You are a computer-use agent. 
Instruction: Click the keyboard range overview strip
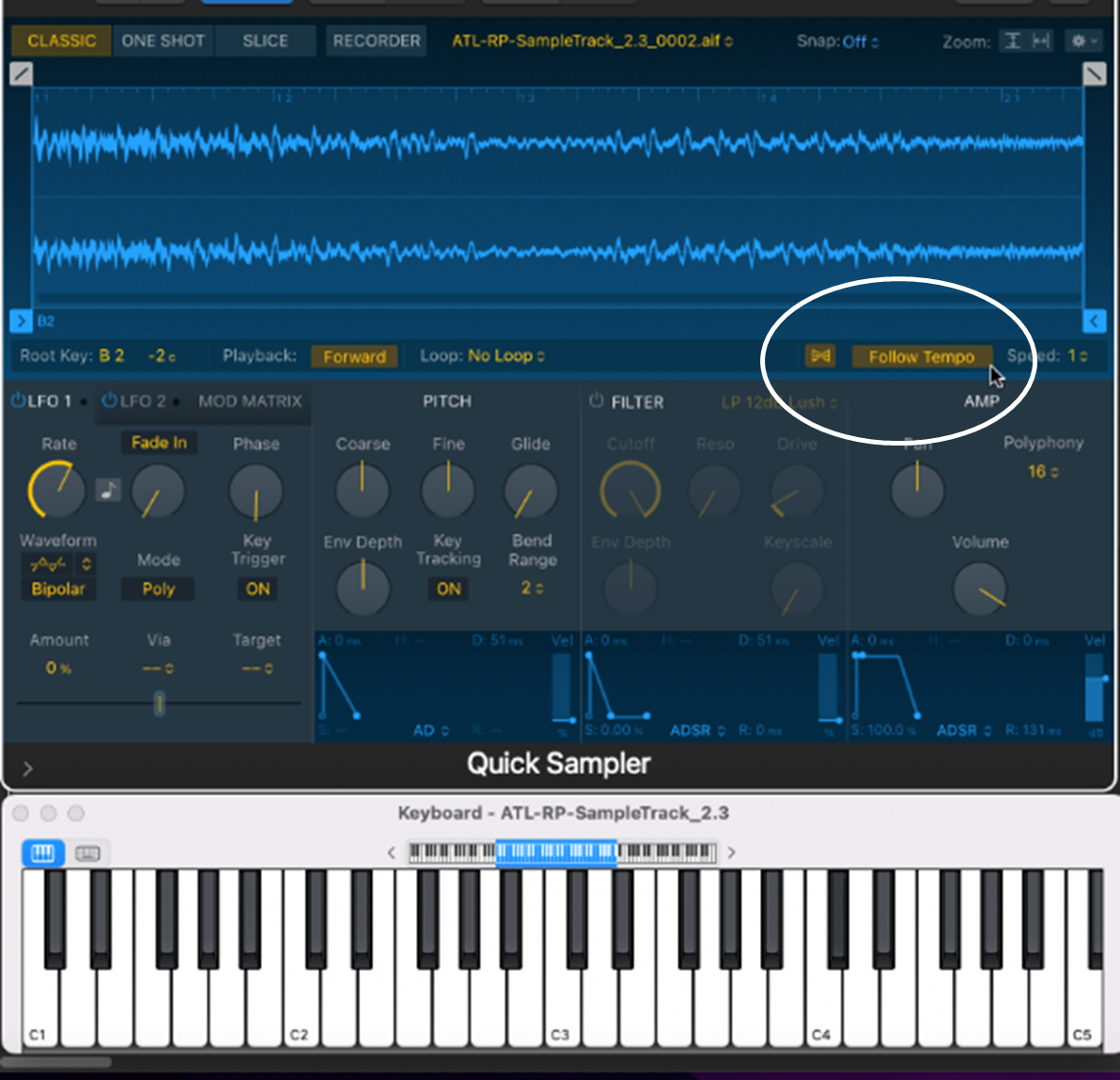pos(562,853)
